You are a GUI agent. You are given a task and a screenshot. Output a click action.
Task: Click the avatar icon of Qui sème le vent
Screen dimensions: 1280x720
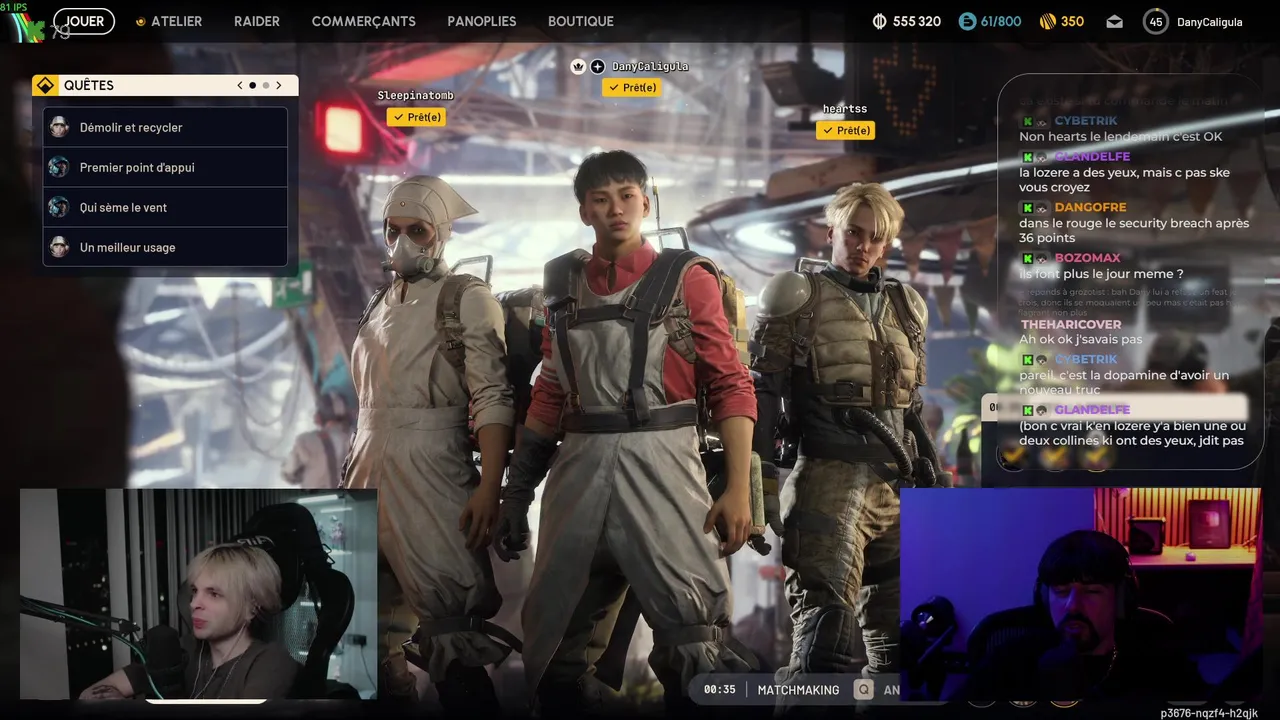[59, 207]
